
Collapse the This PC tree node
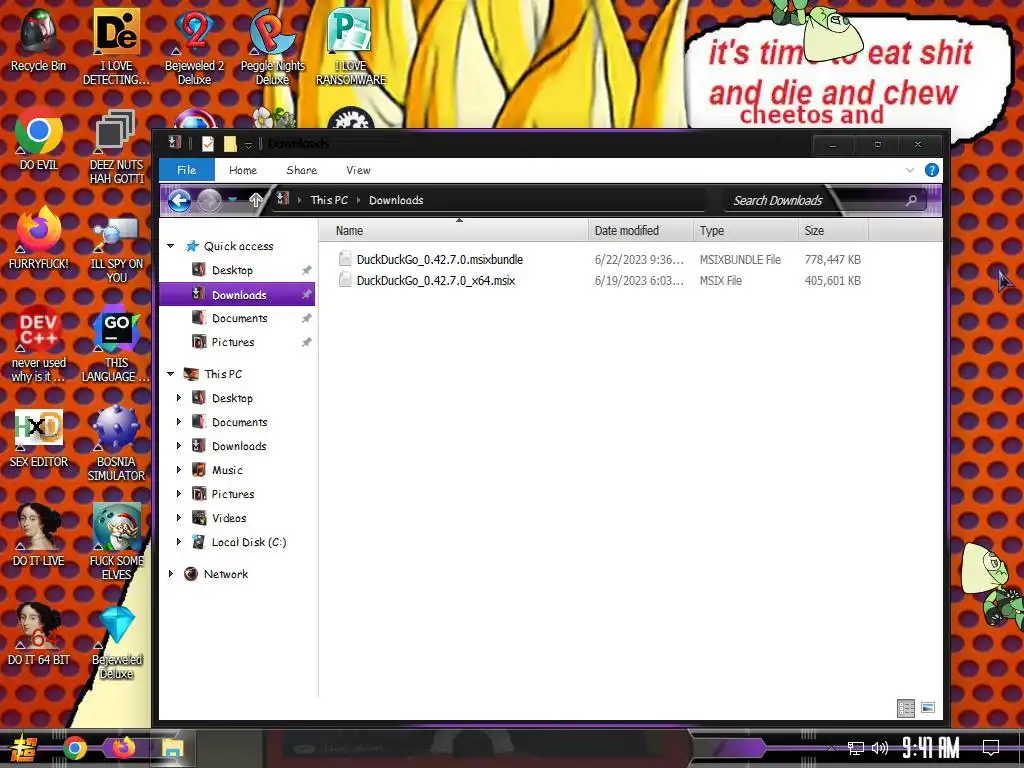pyautogui.click(x=170, y=374)
